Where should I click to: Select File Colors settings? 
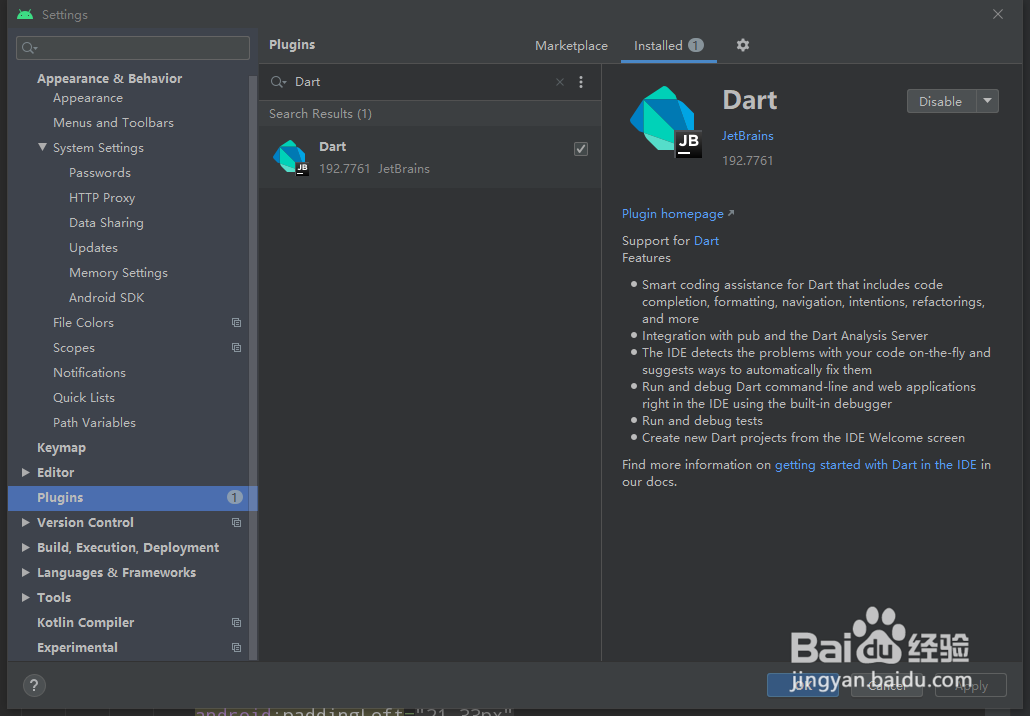tap(83, 323)
